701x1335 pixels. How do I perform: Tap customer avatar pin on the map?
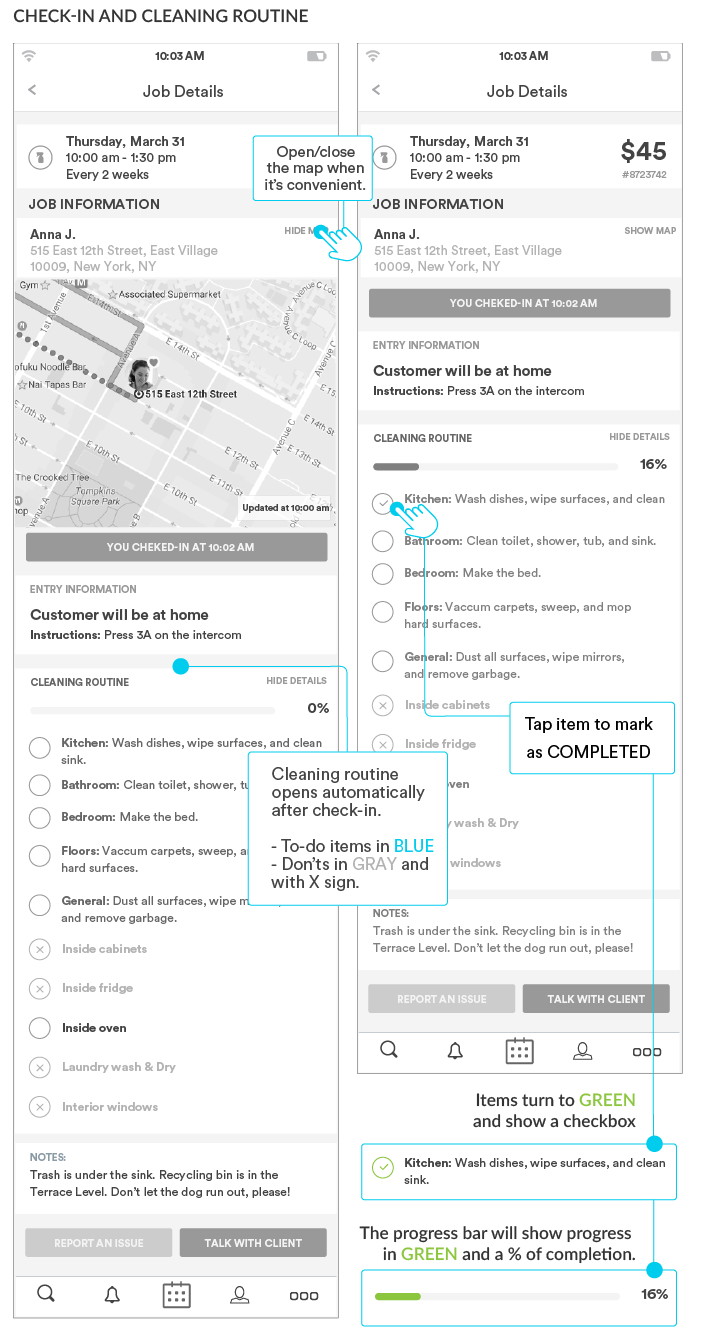[x=141, y=374]
